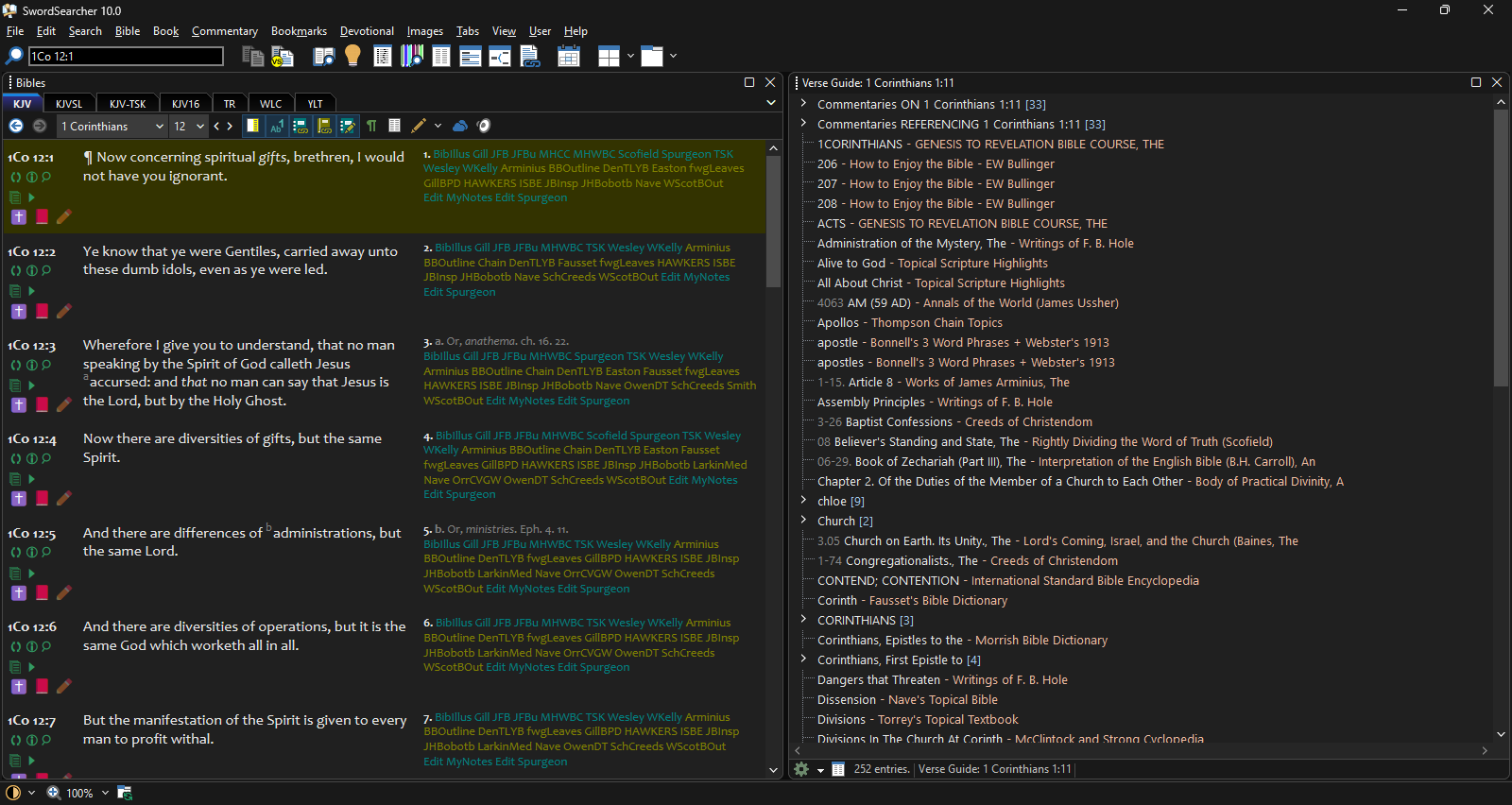Click the green brackets icon for 1Co 12:6

(16, 646)
